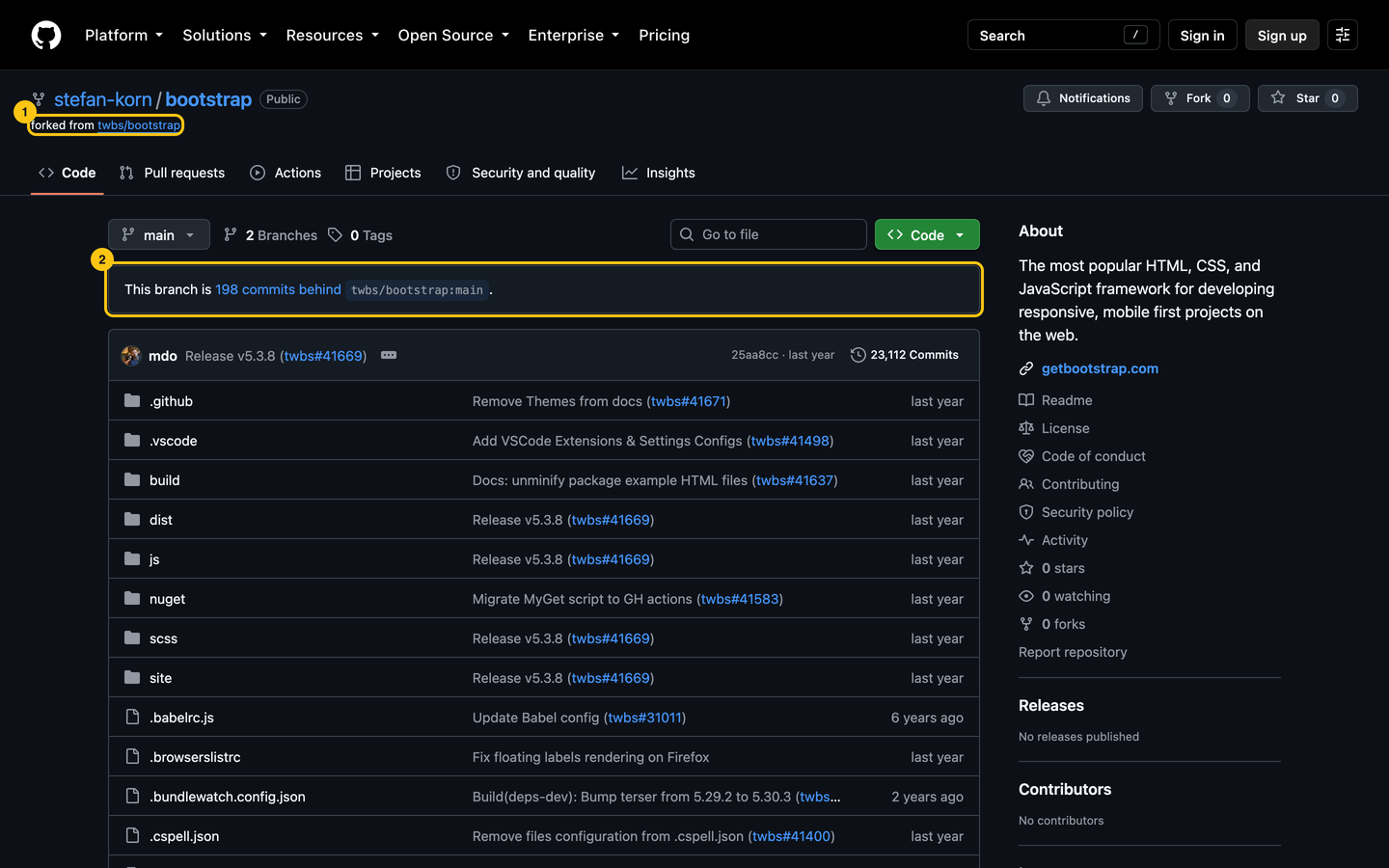Open the main branch selector dropdown
The image size is (1389, 868).
coord(159,234)
